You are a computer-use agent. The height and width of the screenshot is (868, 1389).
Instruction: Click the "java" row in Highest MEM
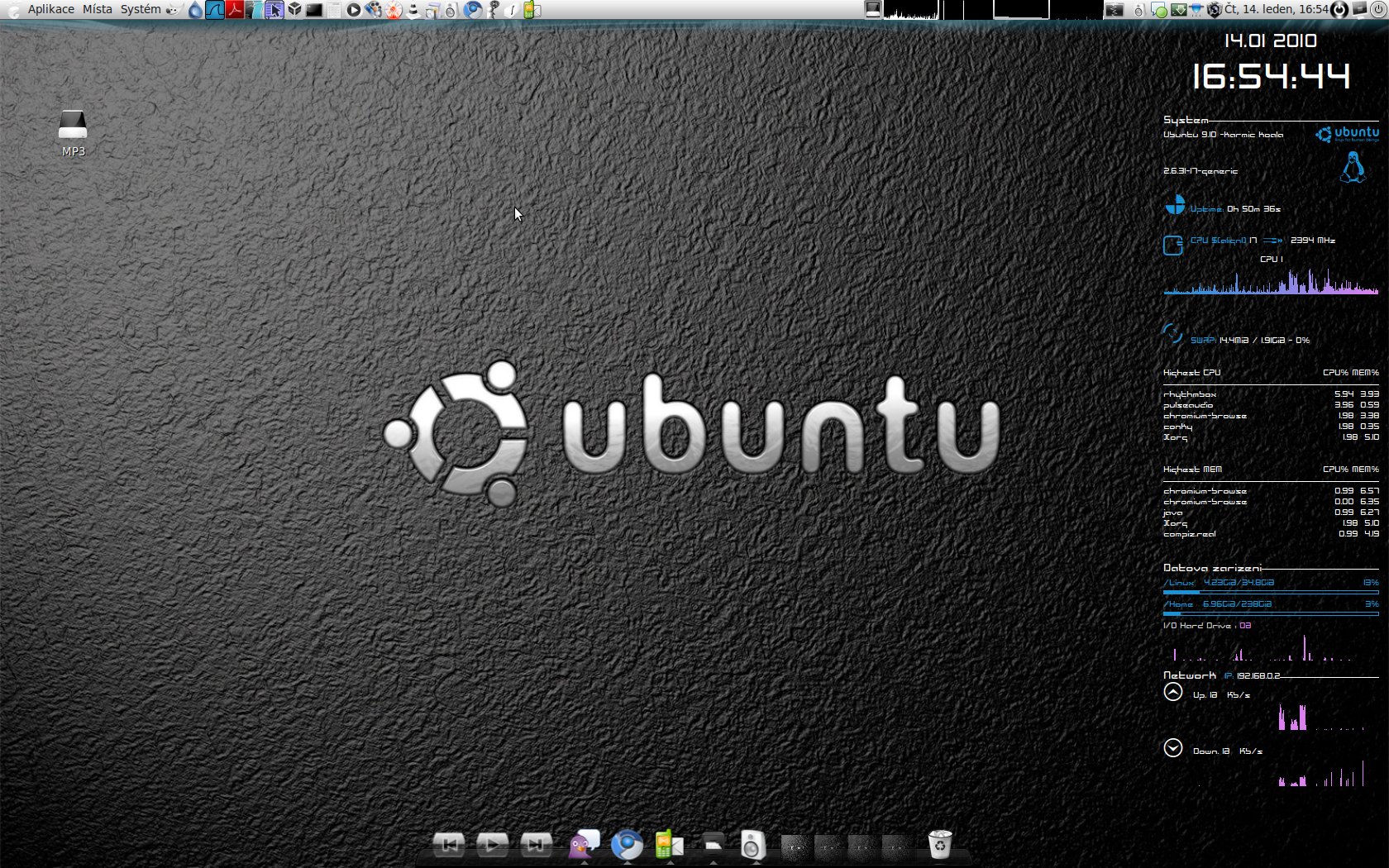coord(1271,513)
